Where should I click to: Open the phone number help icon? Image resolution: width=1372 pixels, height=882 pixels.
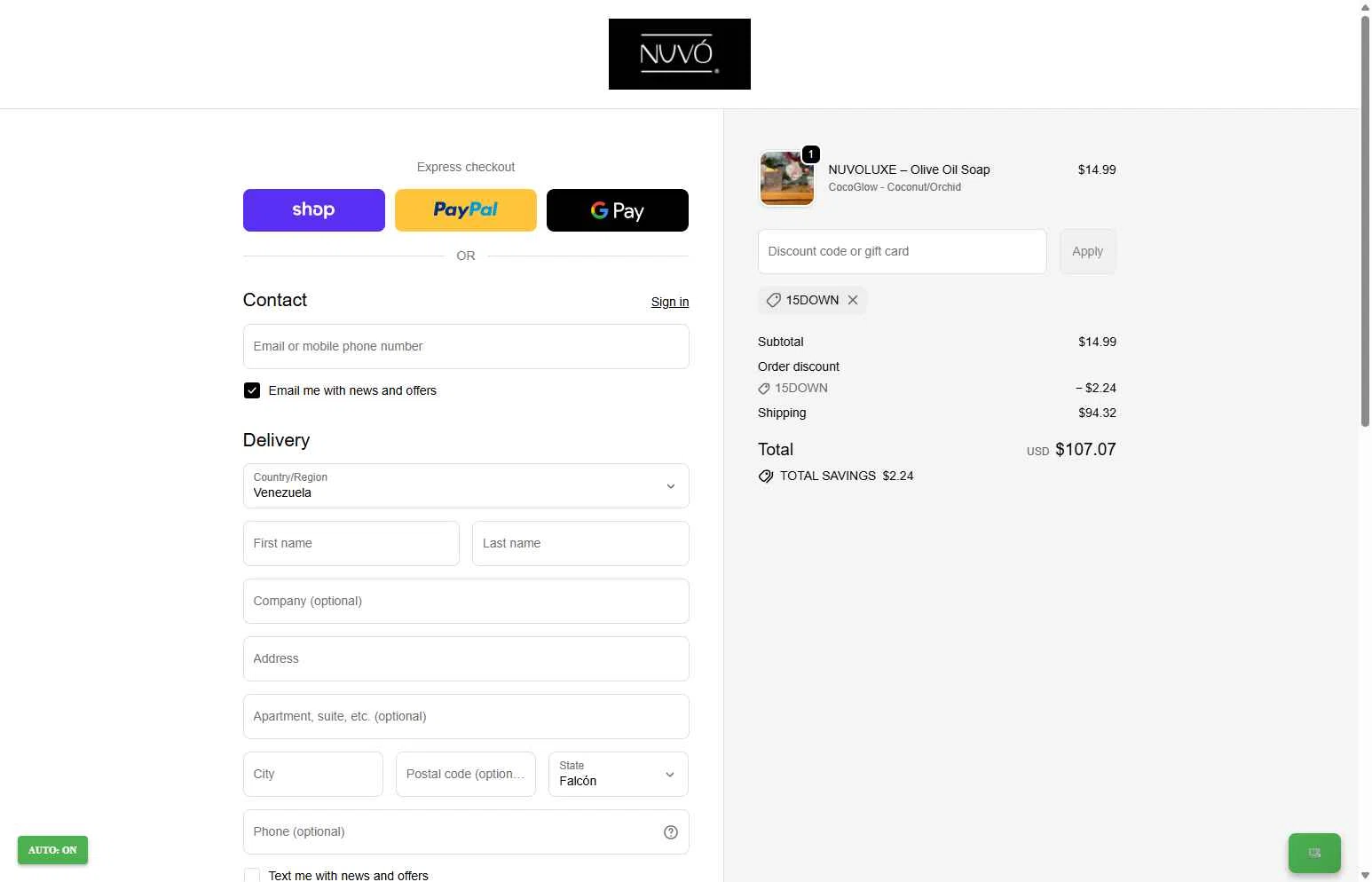pos(671,832)
